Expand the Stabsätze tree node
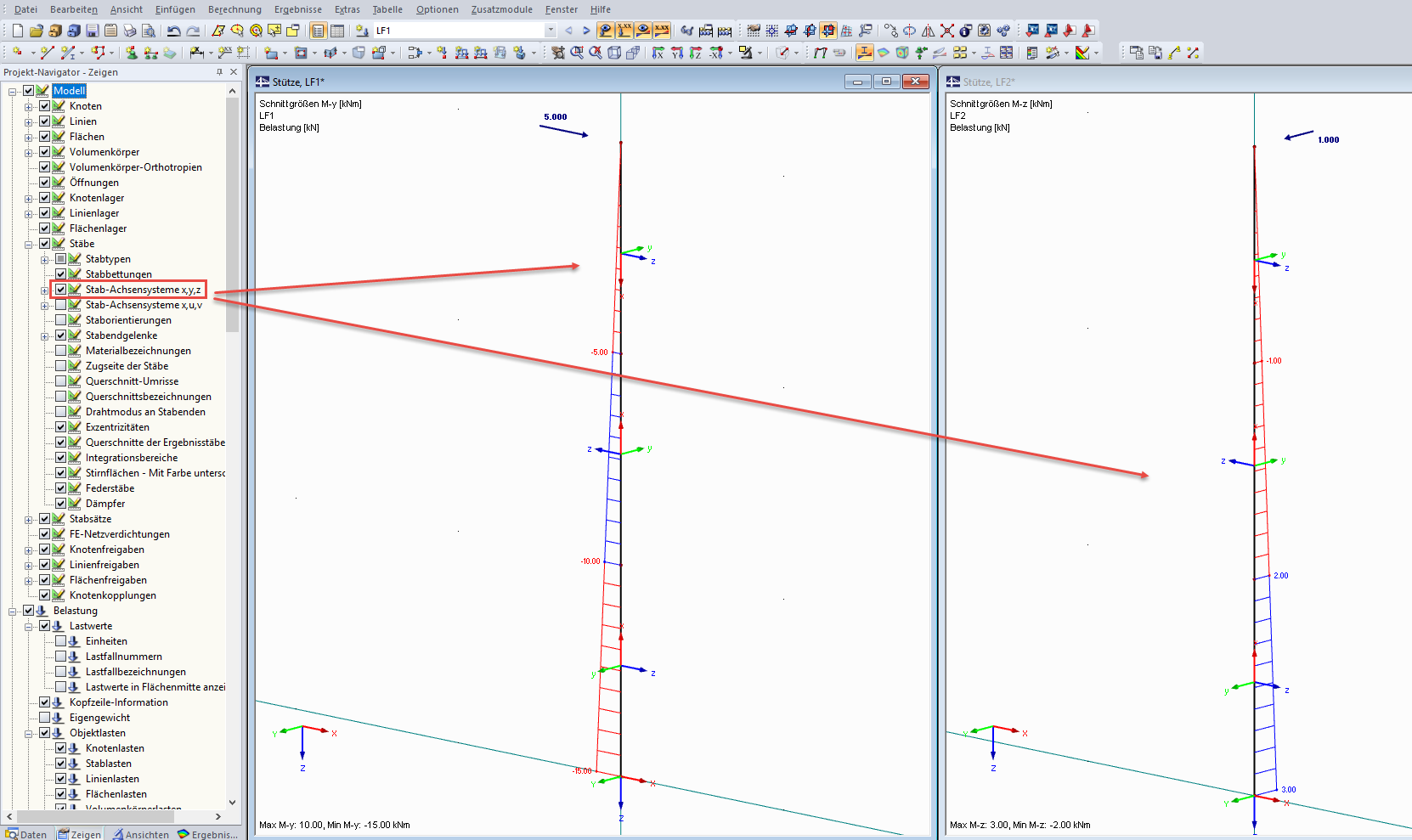1412x840 pixels. [x=29, y=519]
